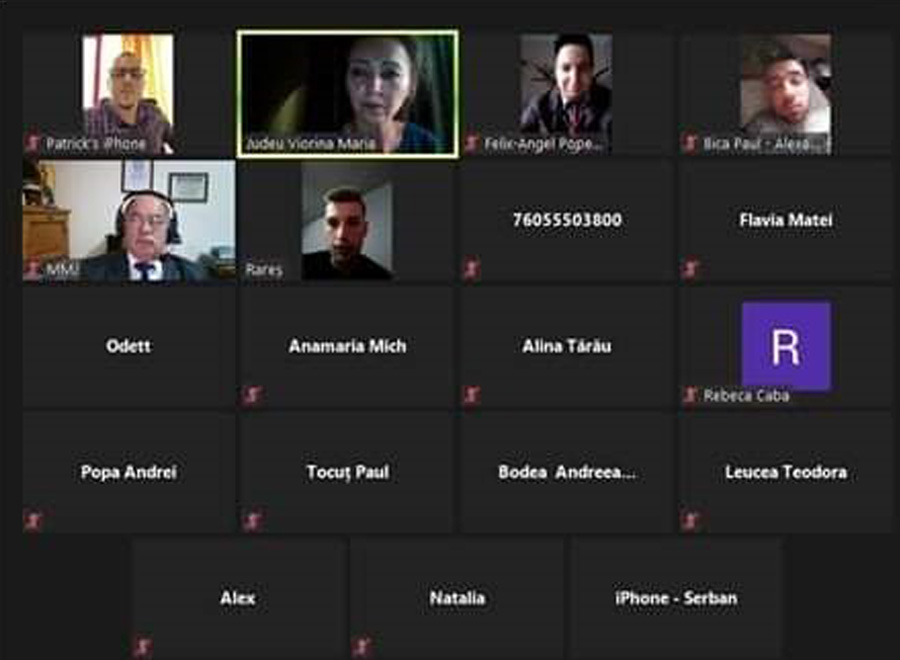
Task: Select the MMI participant video with headphones
Action: 129,221
